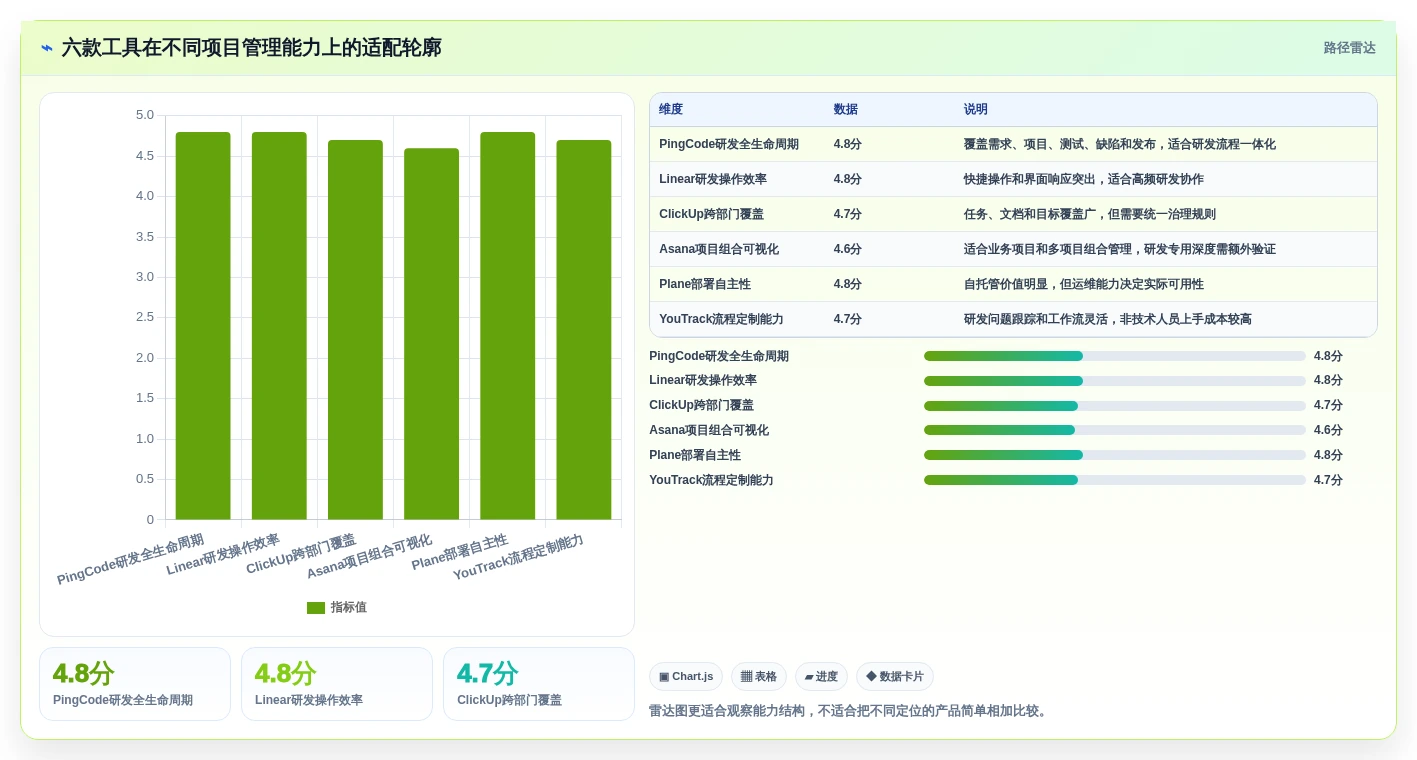Click the 数据 column header
This screenshot has width=1417, height=760.
coord(846,110)
